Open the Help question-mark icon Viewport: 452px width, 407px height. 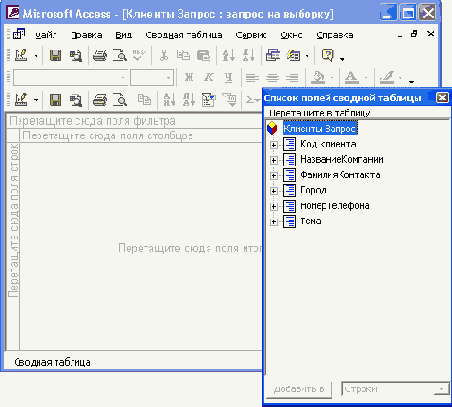point(328,55)
